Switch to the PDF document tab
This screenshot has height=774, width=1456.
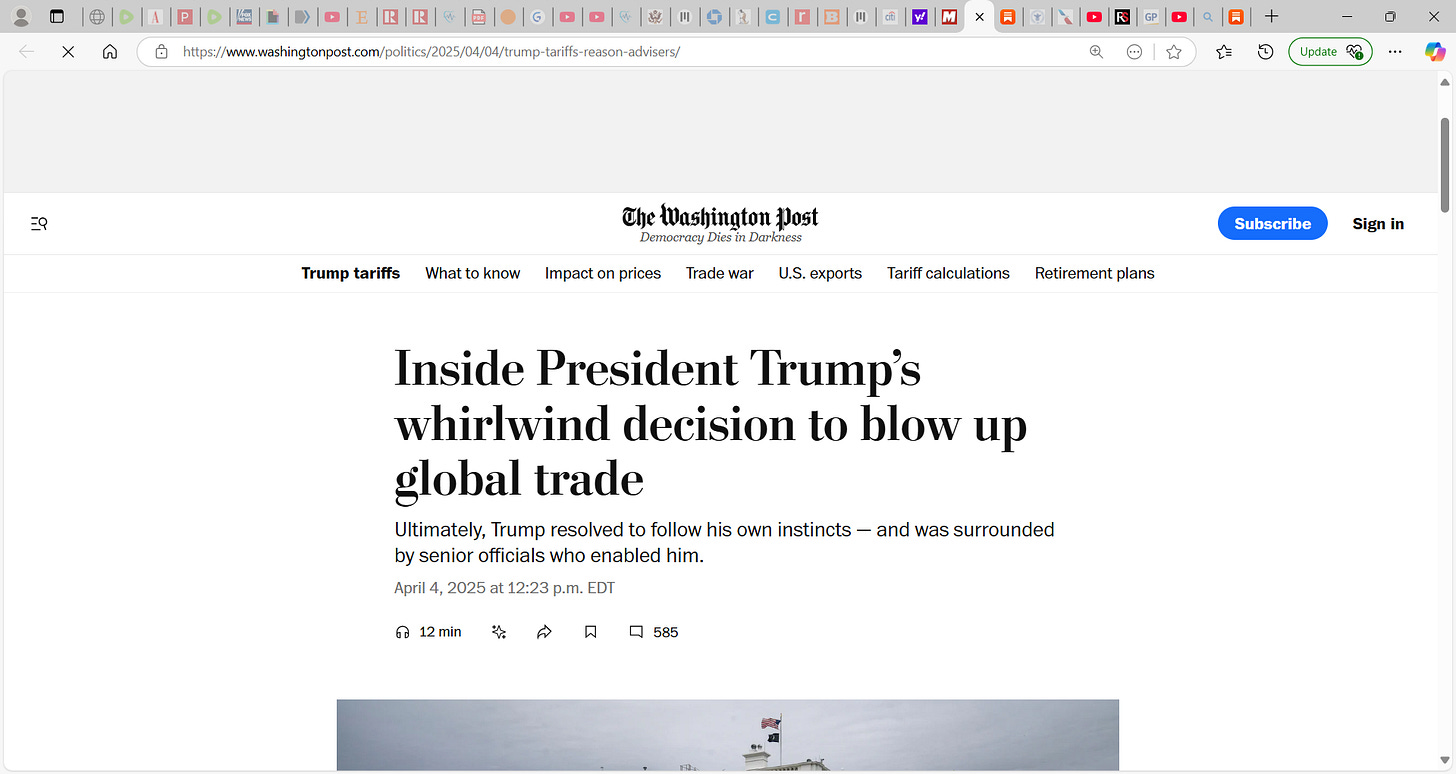[479, 17]
